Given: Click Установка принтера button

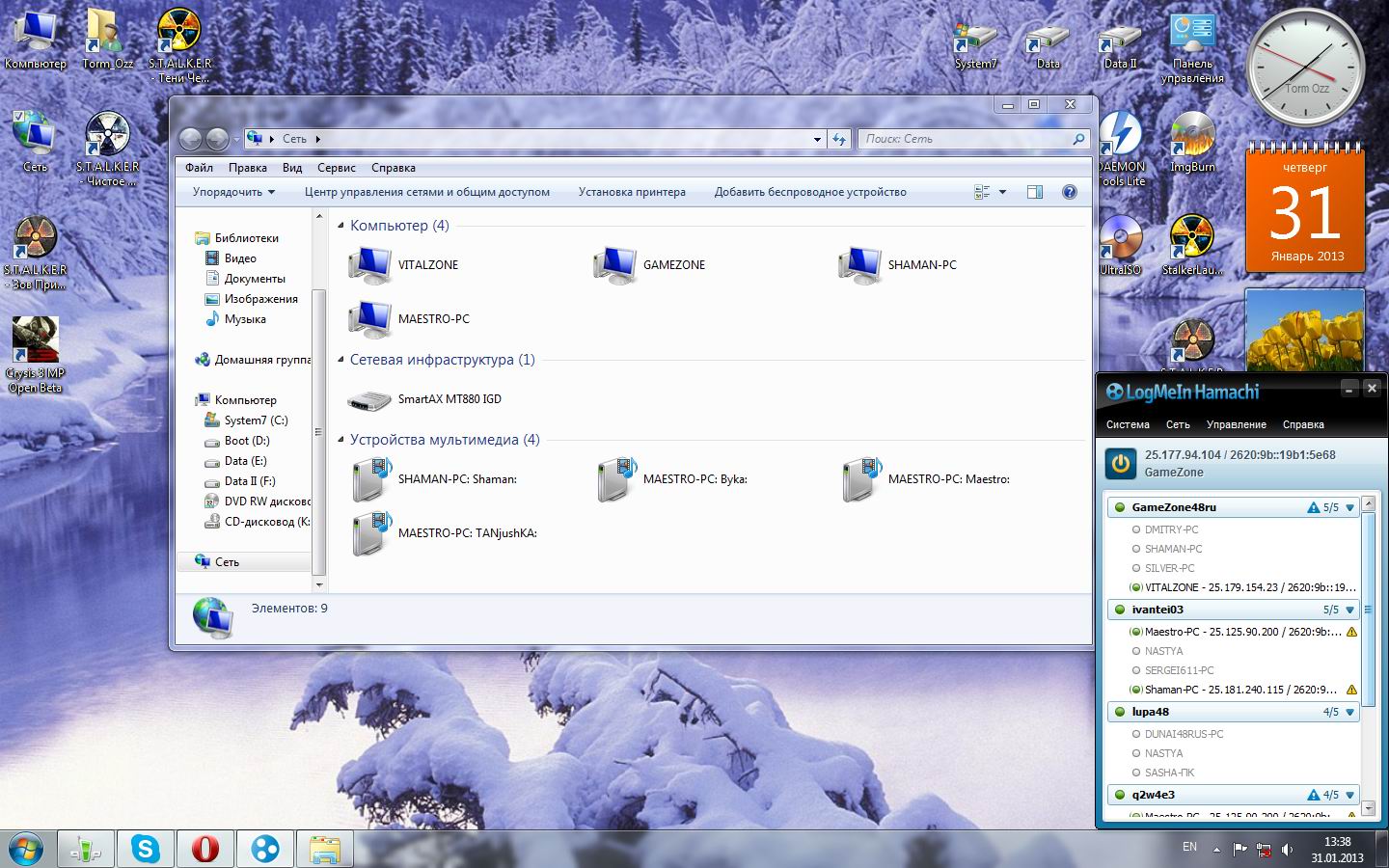Looking at the screenshot, I should [632, 192].
